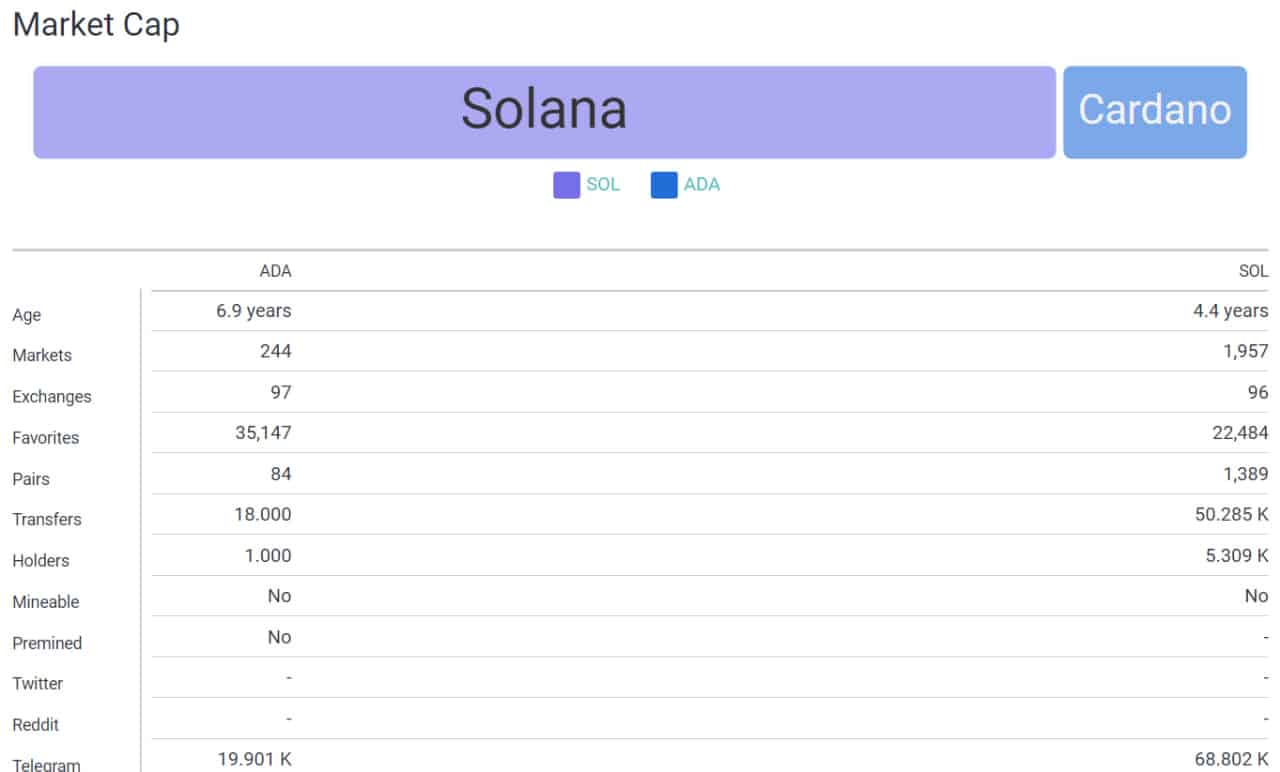Click the ADA legend label
This screenshot has height=772, width=1280.
[702, 185]
